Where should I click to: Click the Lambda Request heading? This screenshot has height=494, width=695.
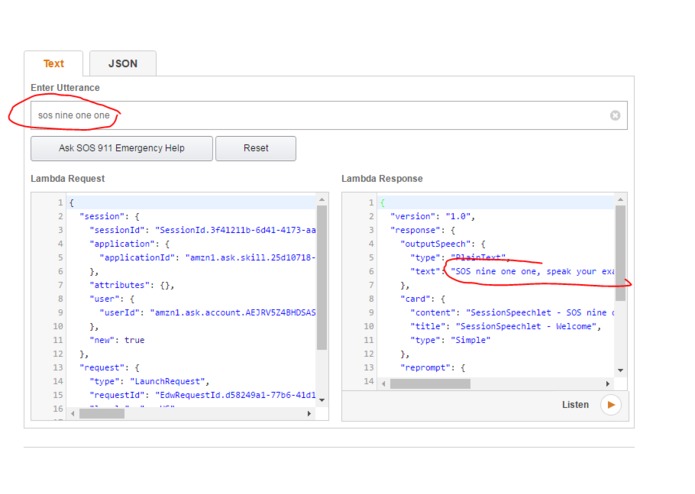pos(67,179)
